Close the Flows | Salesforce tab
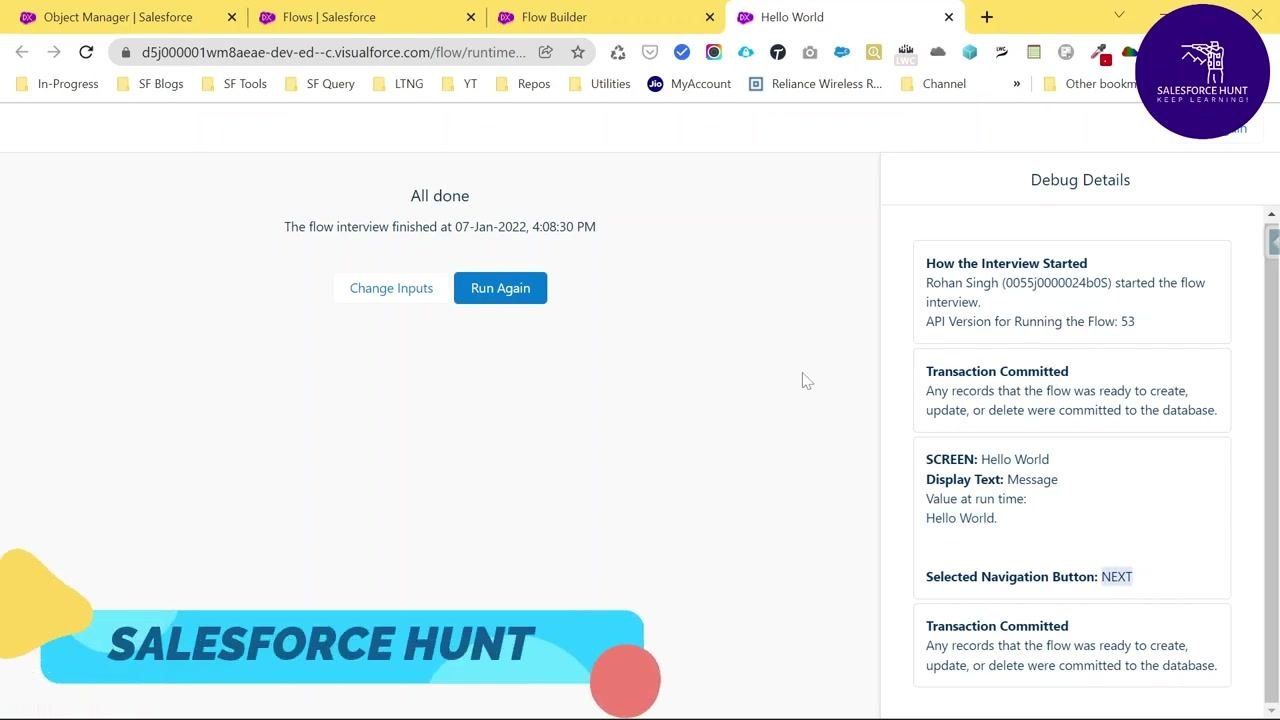Viewport: 1280px width, 720px height. (x=472, y=17)
